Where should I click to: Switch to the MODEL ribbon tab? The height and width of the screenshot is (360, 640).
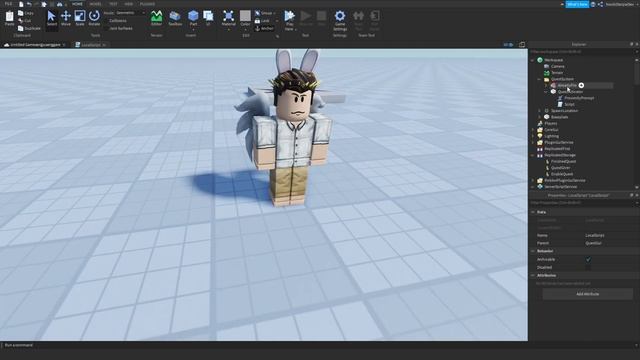click(96, 4)
